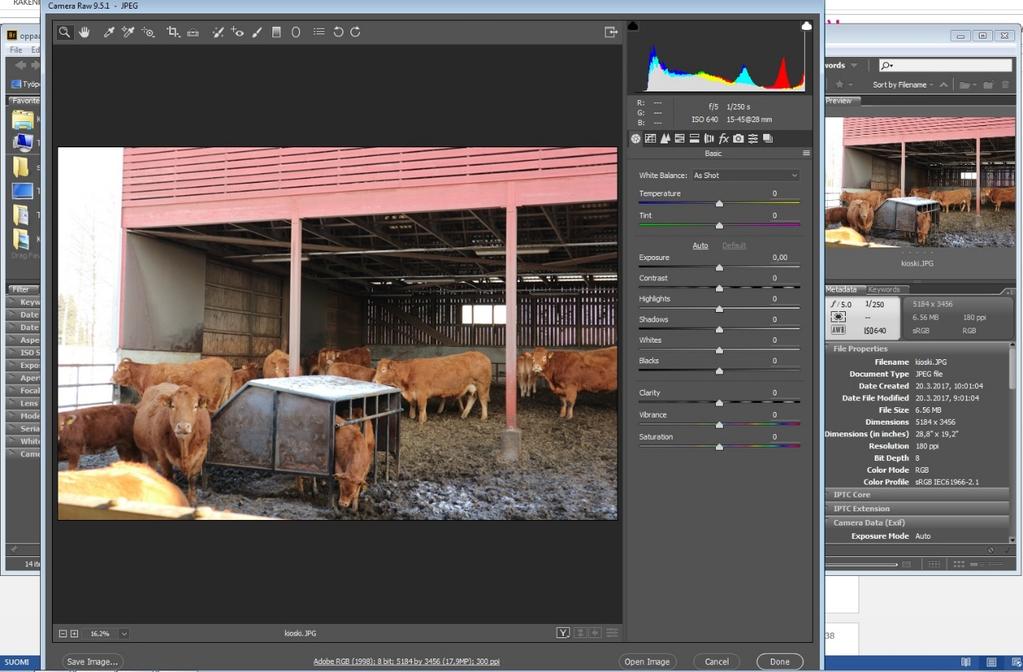Open the Bridge search options dropdown

pos(887,65)
